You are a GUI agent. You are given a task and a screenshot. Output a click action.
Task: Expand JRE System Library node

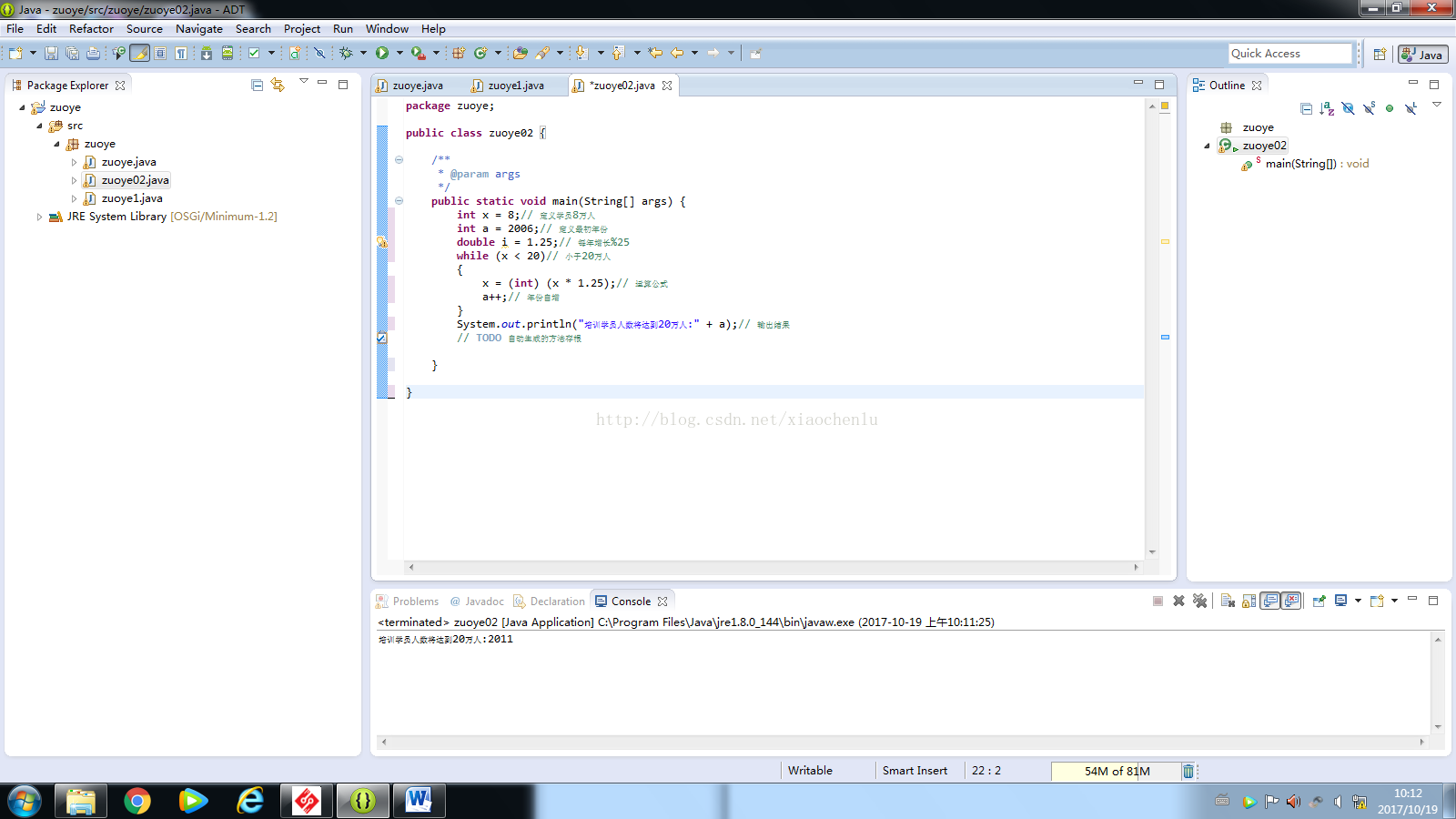pyautogui.click(x=39, y=217)
